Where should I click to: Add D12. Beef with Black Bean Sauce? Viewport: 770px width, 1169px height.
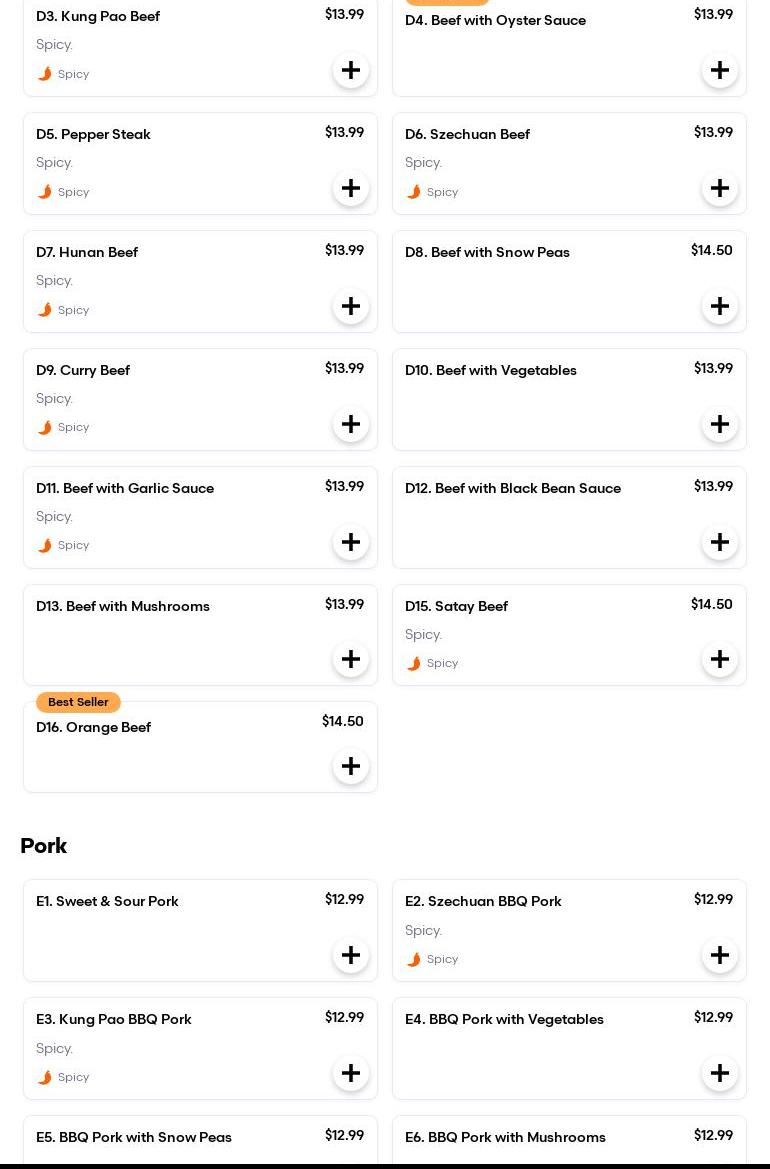720,542
